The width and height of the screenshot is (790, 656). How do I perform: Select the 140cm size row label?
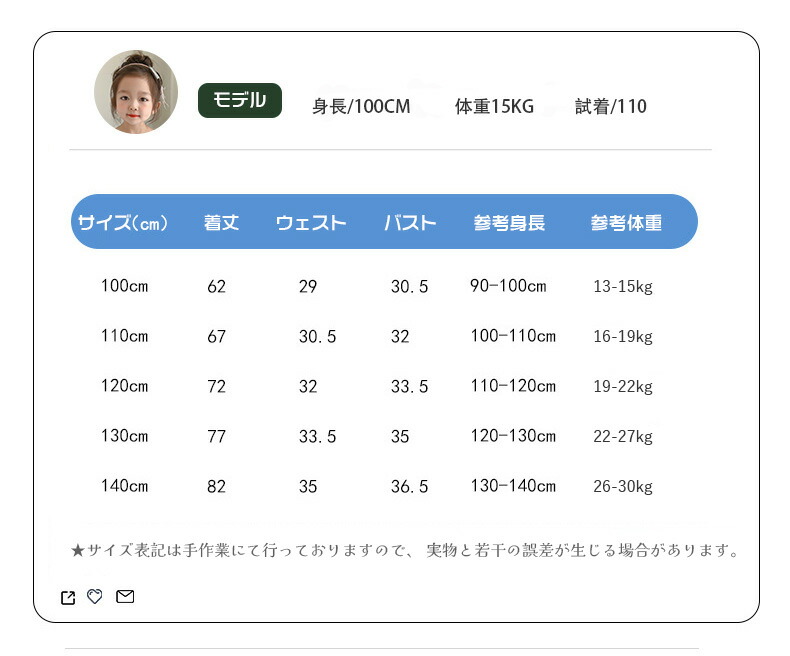click(124, 486)
